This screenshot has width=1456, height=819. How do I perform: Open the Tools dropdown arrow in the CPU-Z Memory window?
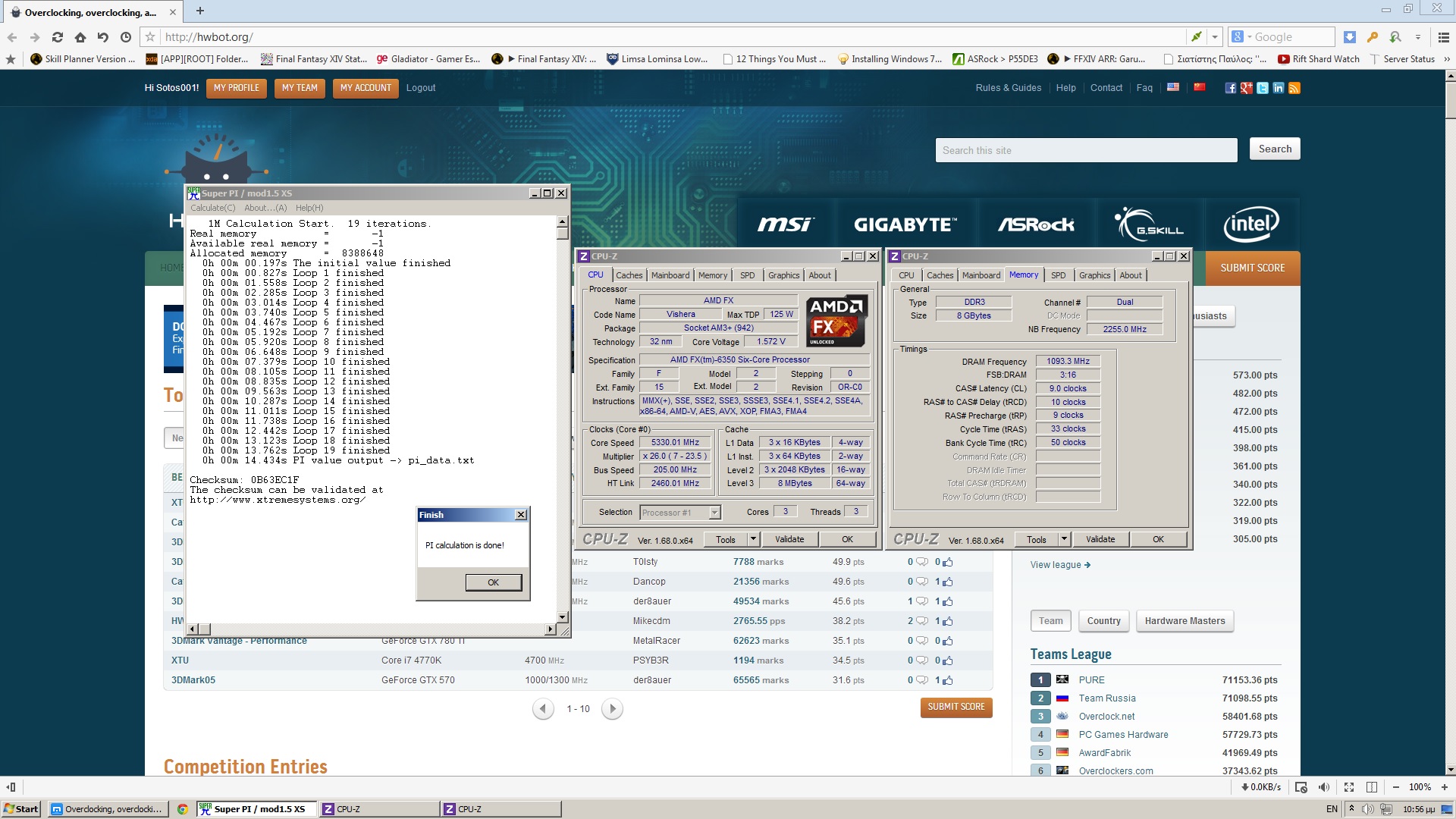pyautogui.click(x=1064, y=539)
